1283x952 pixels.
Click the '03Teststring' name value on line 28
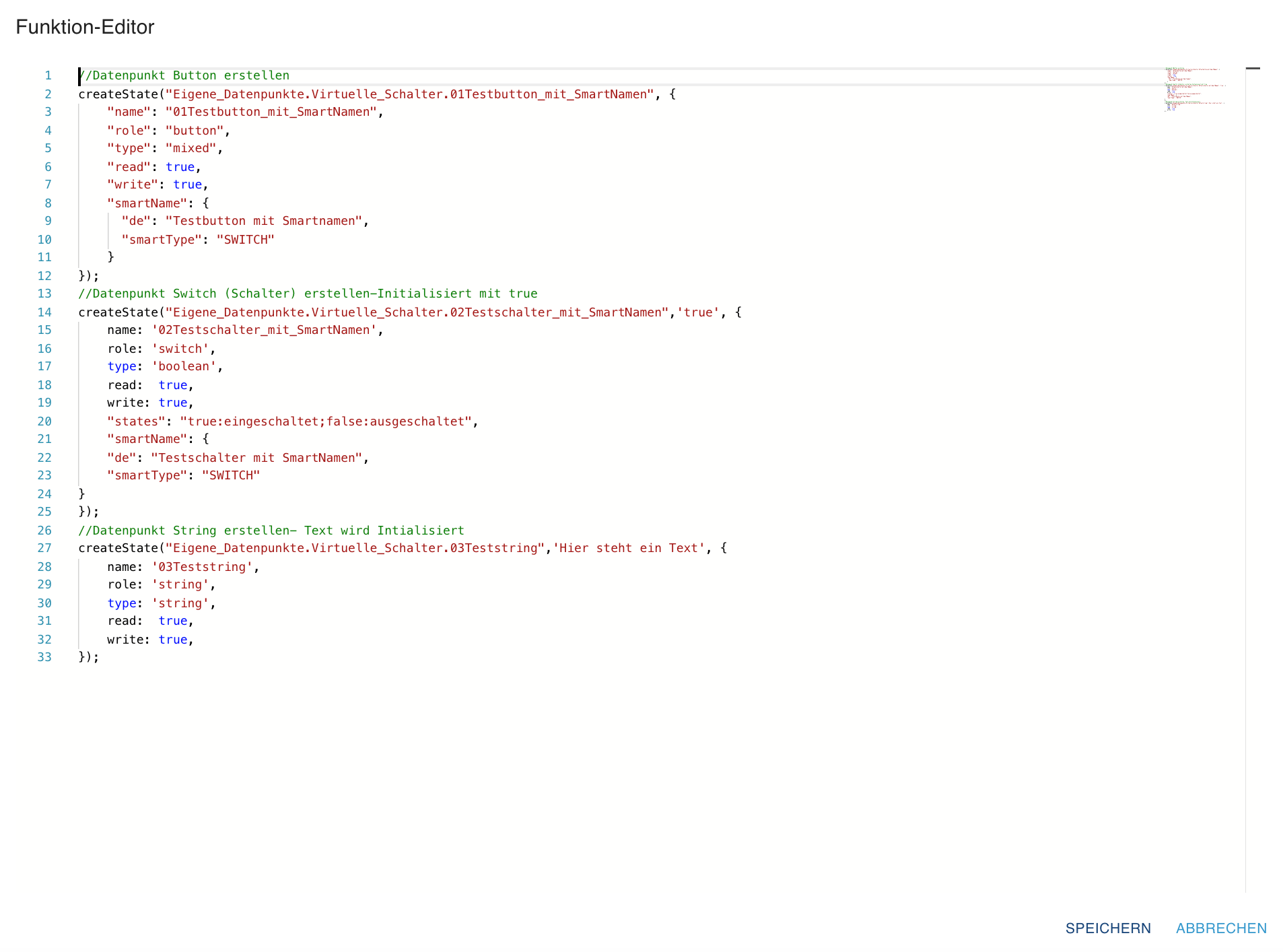point(202,567)
